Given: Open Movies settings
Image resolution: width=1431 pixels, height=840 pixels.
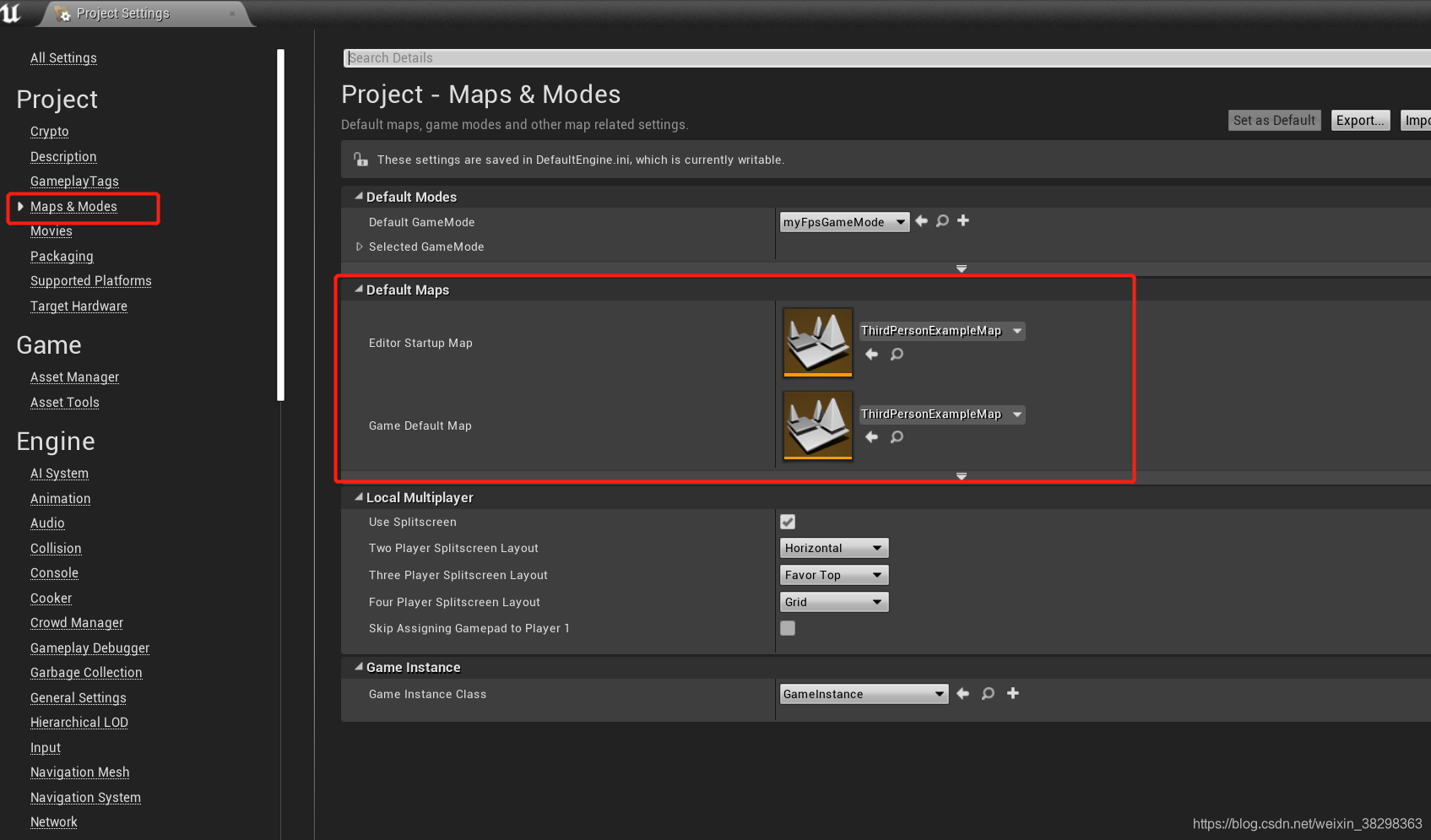Looking at the screenshot, I should 51,231.
